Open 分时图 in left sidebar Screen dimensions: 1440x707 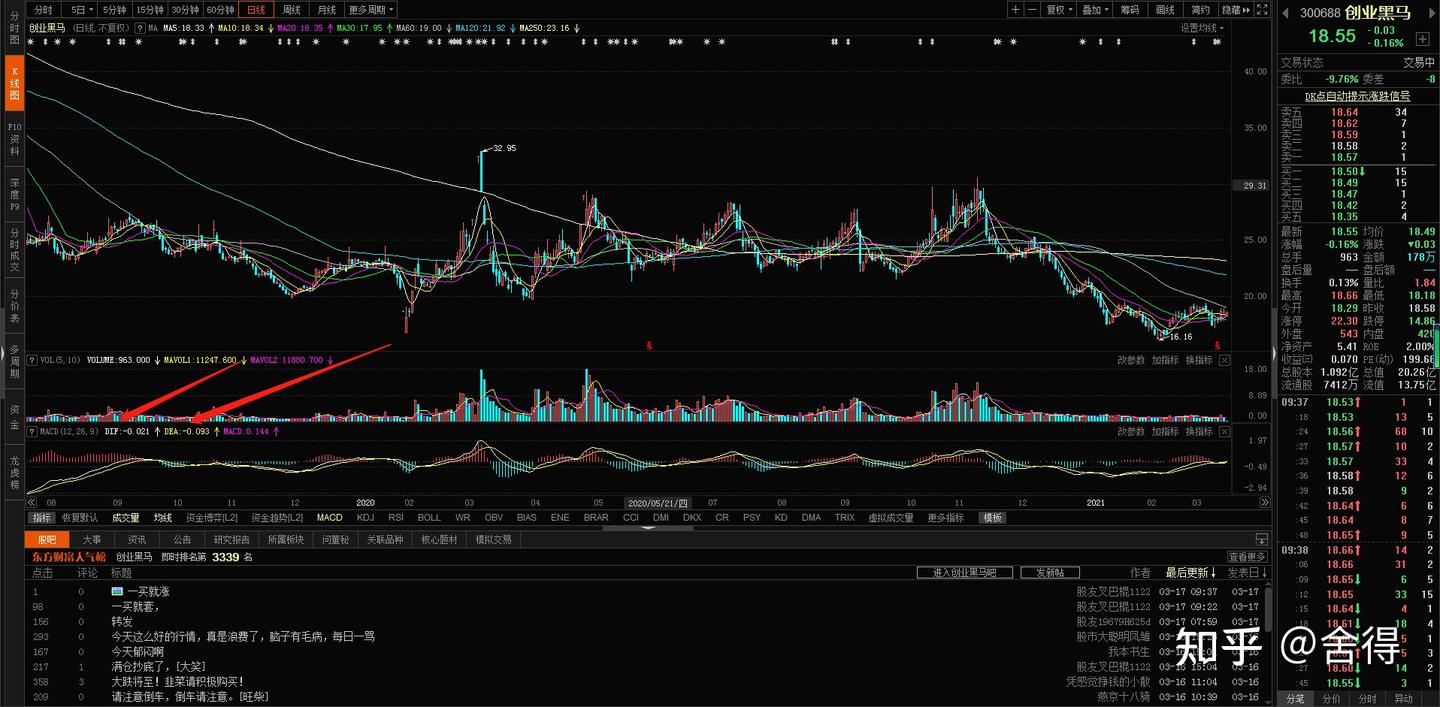14,27
